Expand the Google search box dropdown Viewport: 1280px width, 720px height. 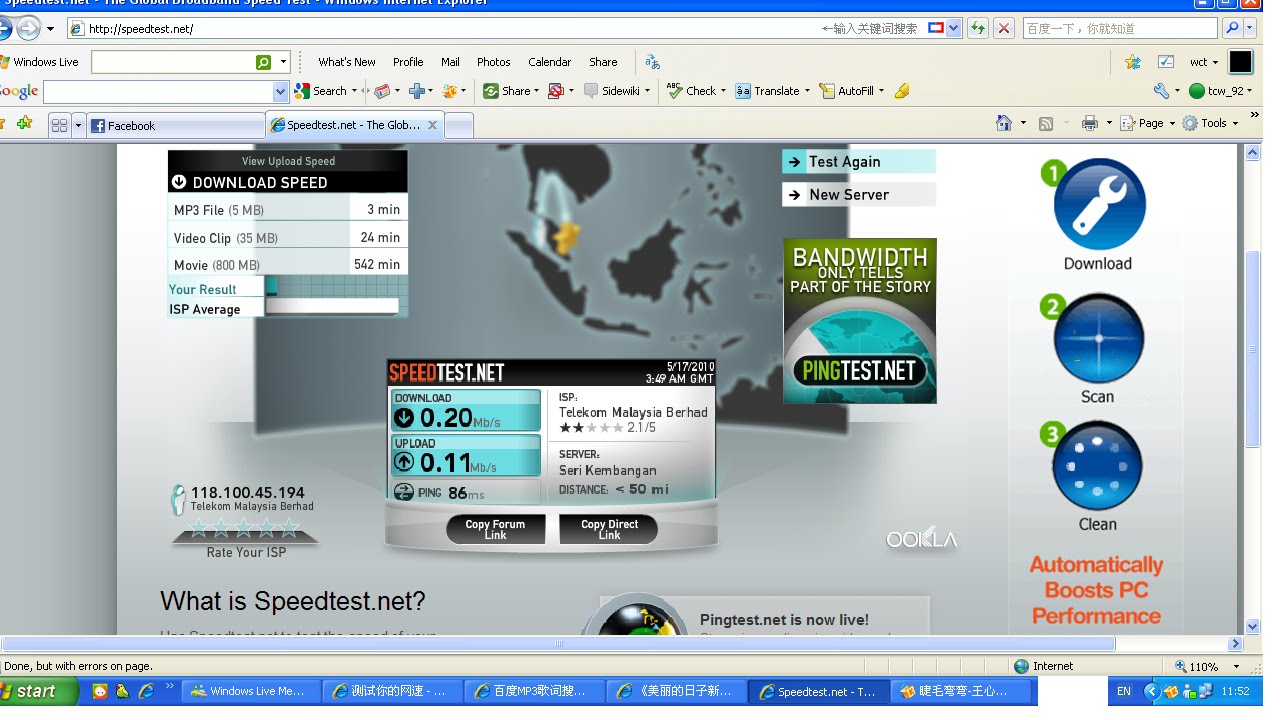[280, 91]
